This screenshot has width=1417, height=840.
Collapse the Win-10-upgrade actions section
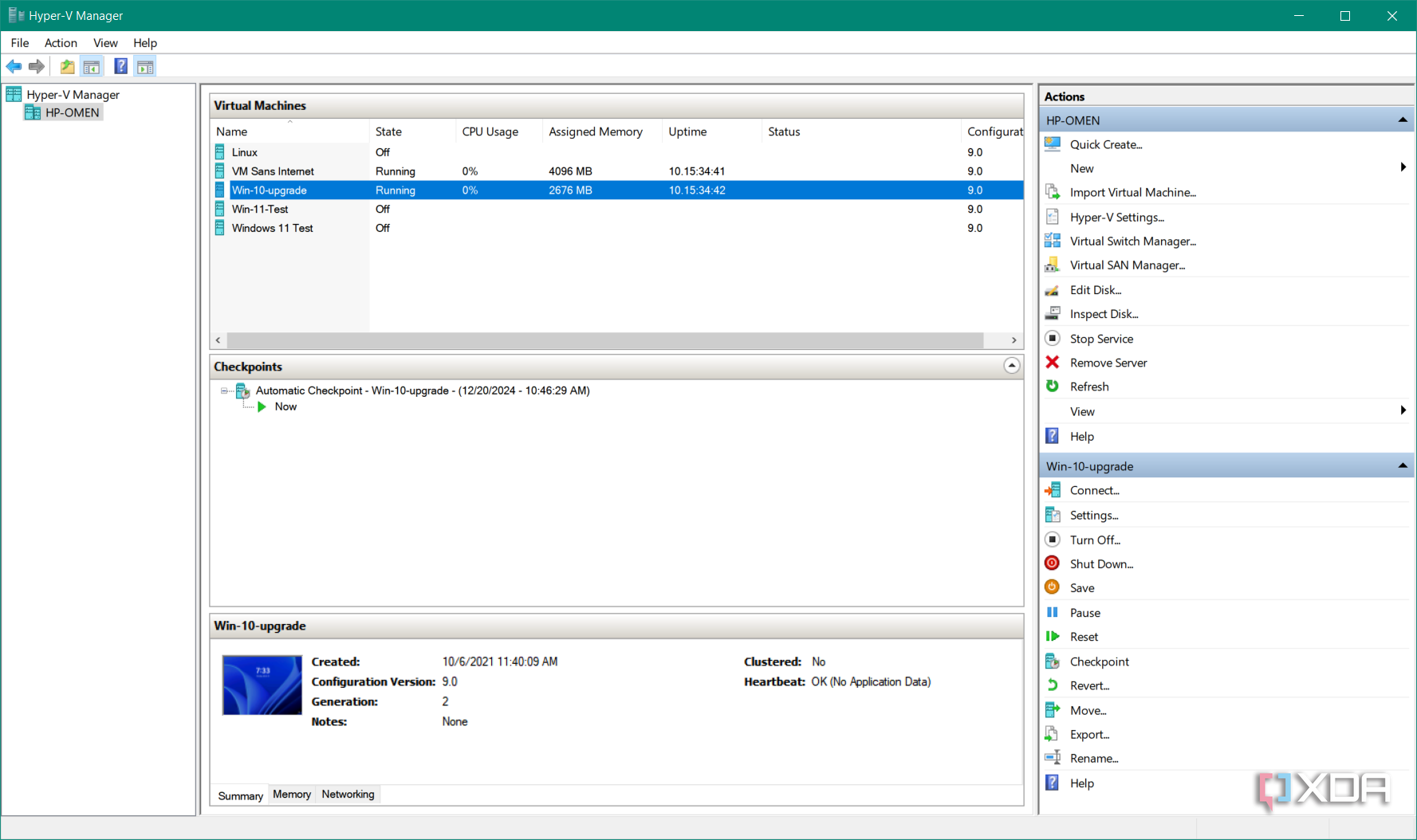[1402, 466]
